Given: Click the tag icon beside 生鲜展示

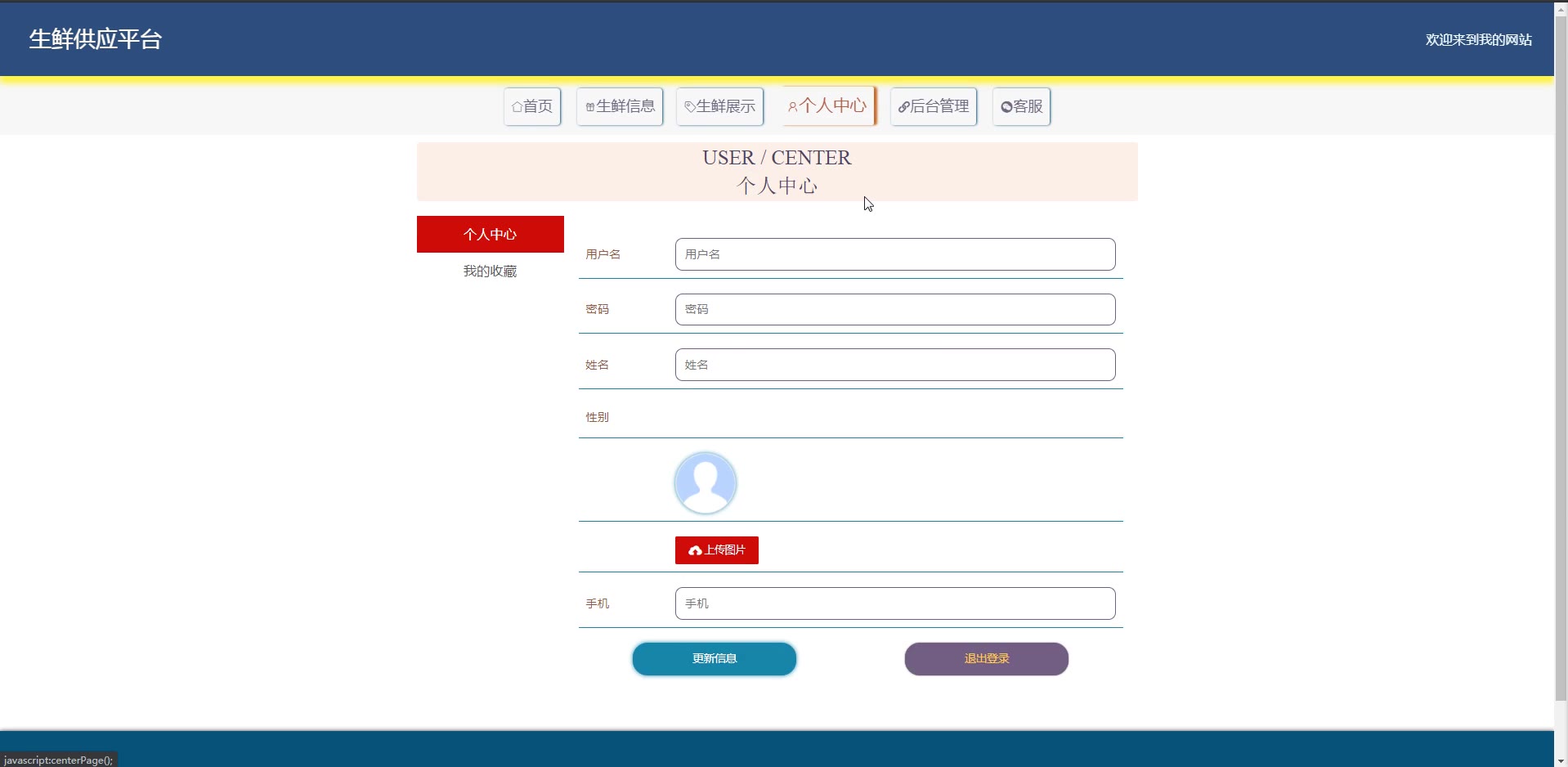Looking at the screenshot, I should click(x=690, y=107).
